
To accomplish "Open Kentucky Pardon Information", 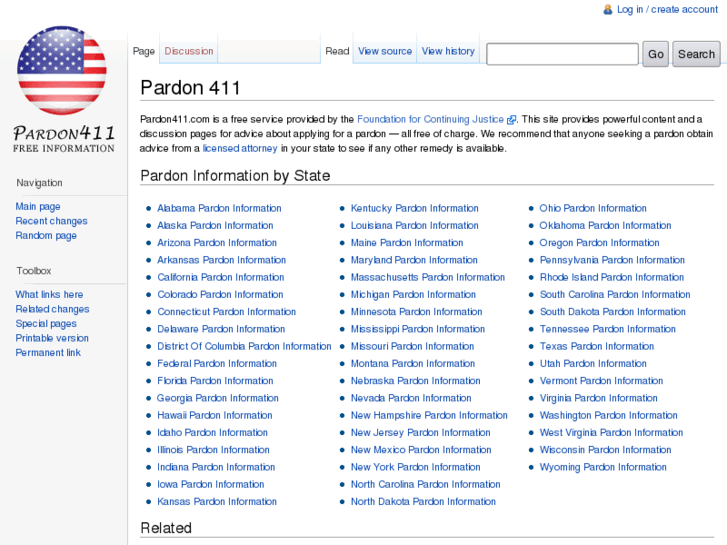I will click(415, 208).
